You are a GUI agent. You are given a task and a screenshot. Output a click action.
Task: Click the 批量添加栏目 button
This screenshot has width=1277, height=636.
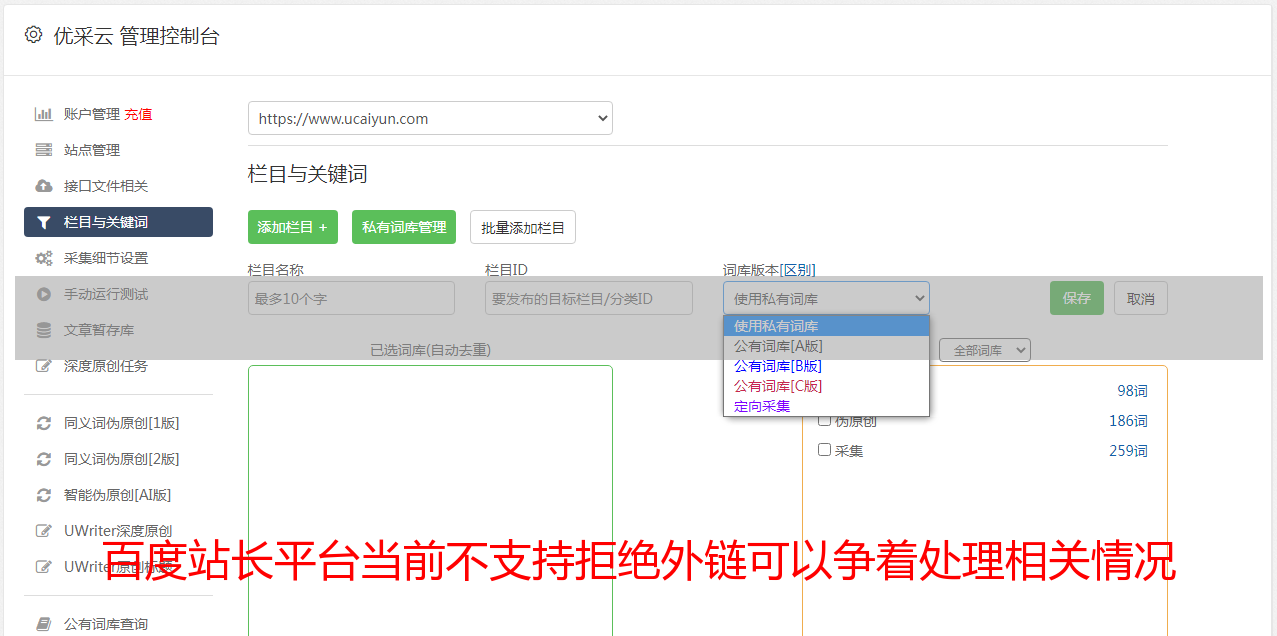click(523, 227)
